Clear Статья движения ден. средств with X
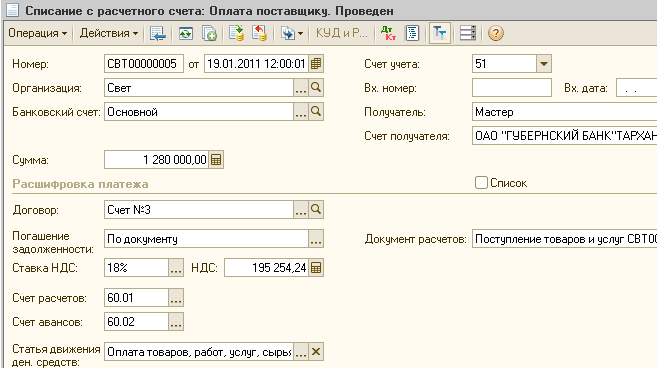 [316, 352]
